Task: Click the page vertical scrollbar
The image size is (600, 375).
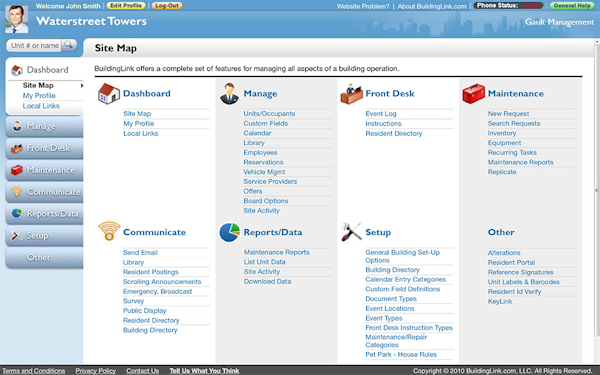Action: [596, 190]
